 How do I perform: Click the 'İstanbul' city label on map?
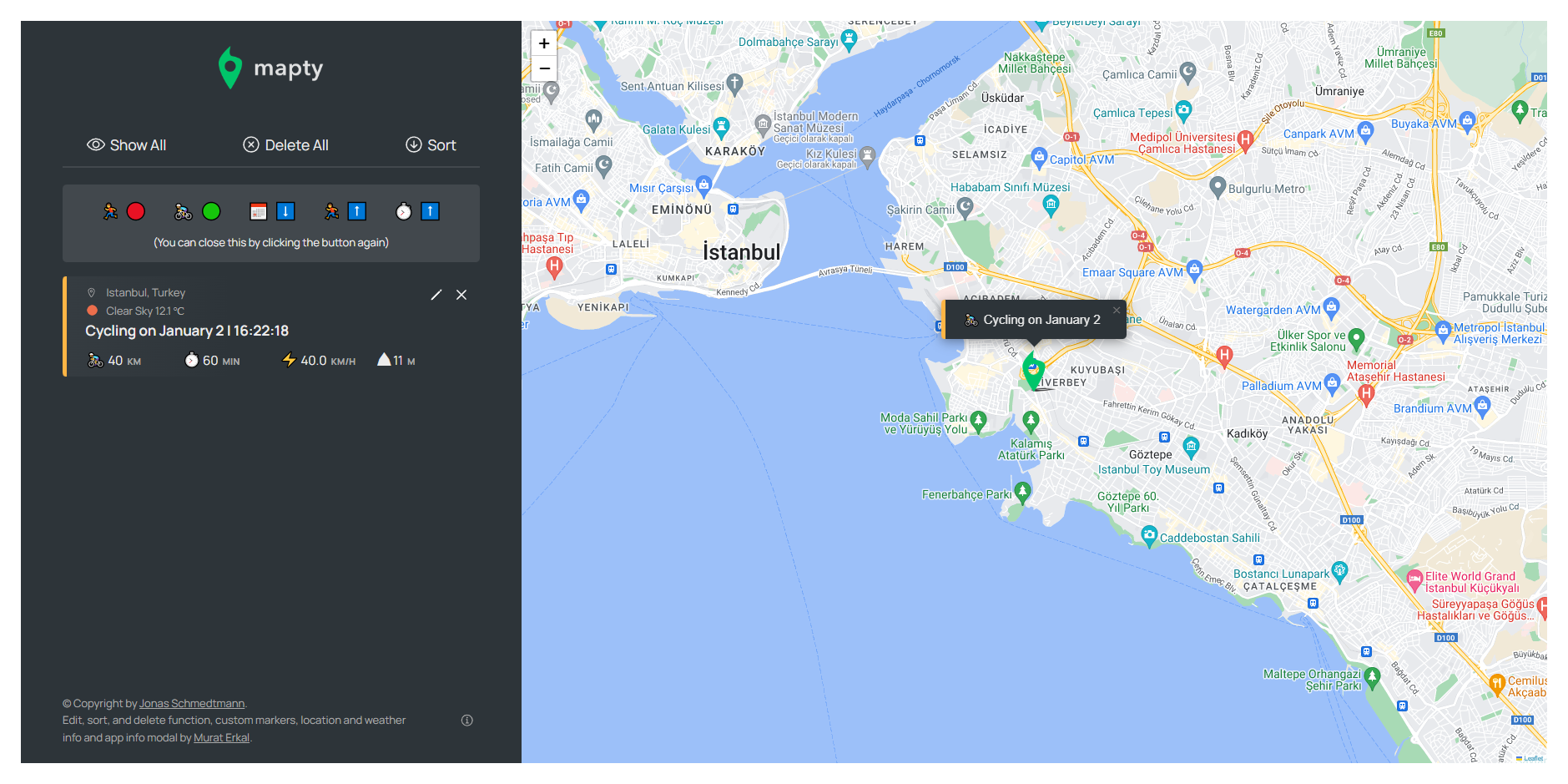(x=742, y=252)
